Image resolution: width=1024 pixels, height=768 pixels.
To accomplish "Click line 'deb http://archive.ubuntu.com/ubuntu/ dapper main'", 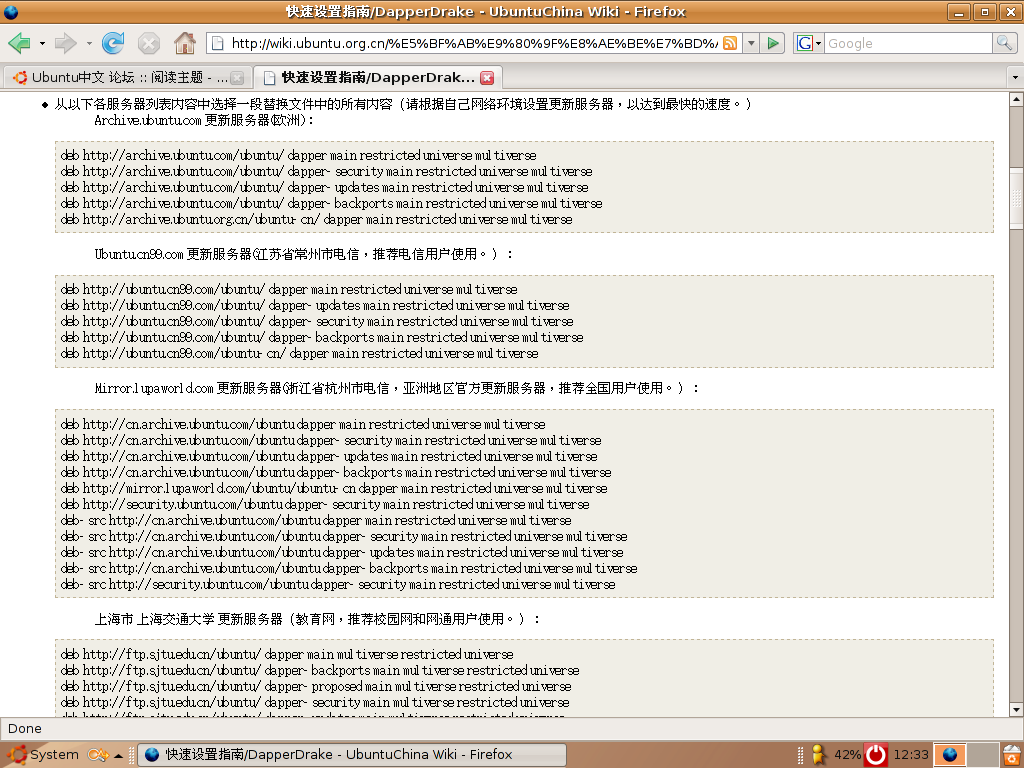I will coord(298,155).
